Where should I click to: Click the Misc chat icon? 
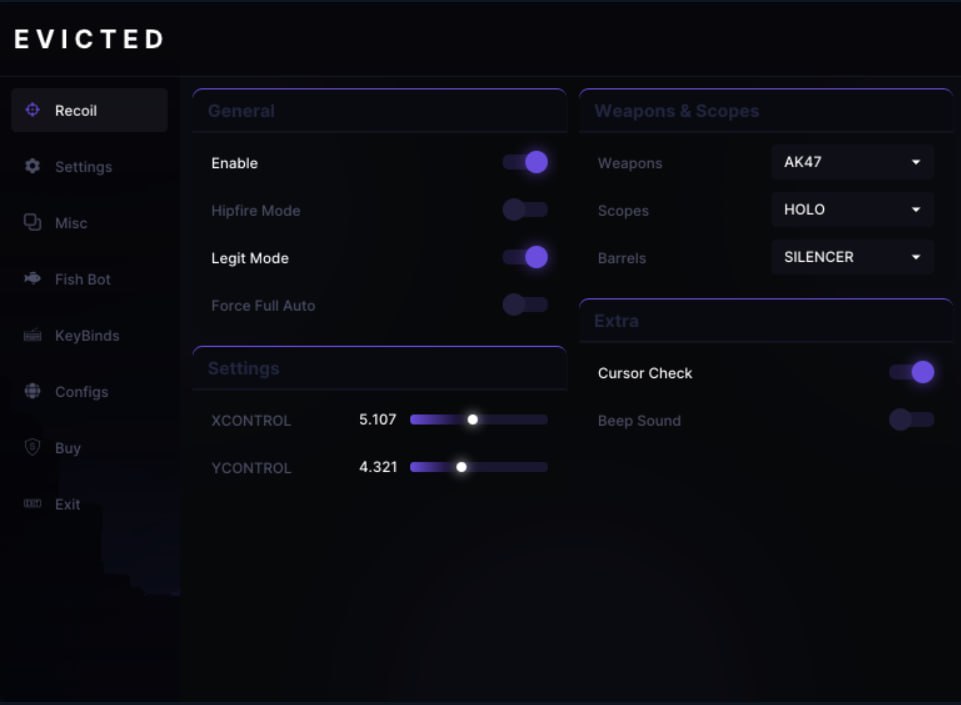point(30,222)
